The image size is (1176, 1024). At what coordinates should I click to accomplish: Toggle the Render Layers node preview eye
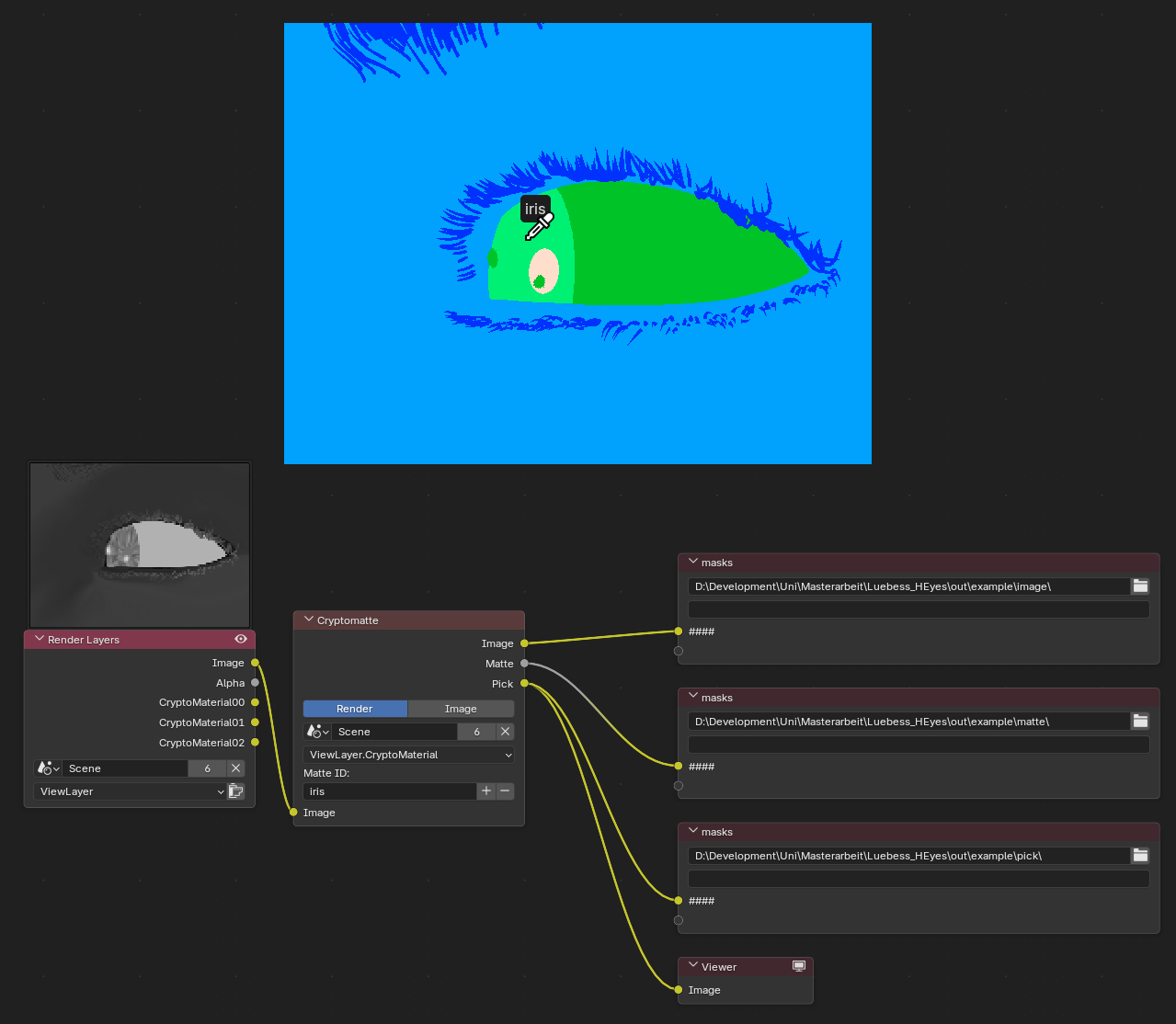click(241, 639)
